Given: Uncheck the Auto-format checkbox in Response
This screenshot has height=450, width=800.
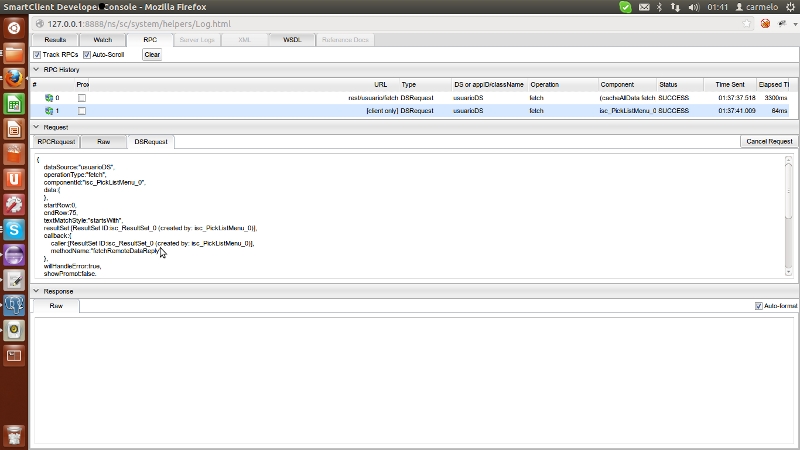Looking at the screenshot, I should [x=759, y=305].
